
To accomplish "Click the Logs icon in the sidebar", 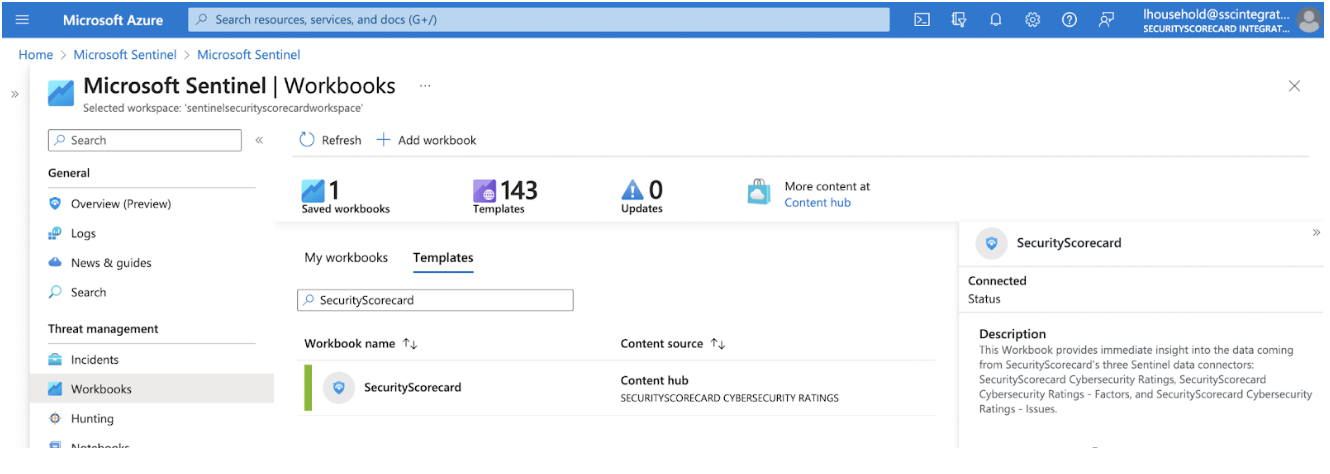I will click(55, 234).
